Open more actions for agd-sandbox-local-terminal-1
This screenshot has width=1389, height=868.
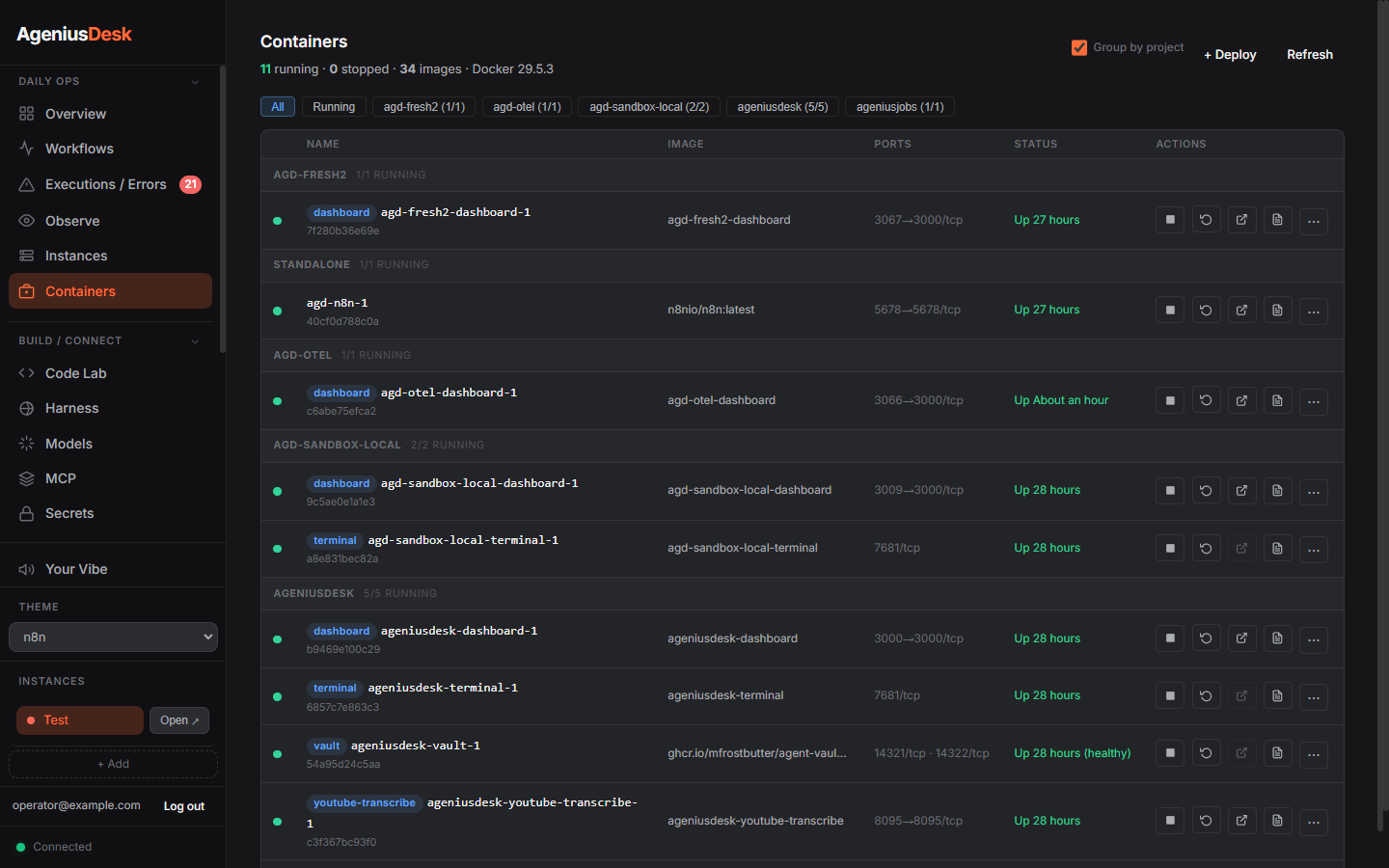pyautogui.click(x=1314, y=549)
